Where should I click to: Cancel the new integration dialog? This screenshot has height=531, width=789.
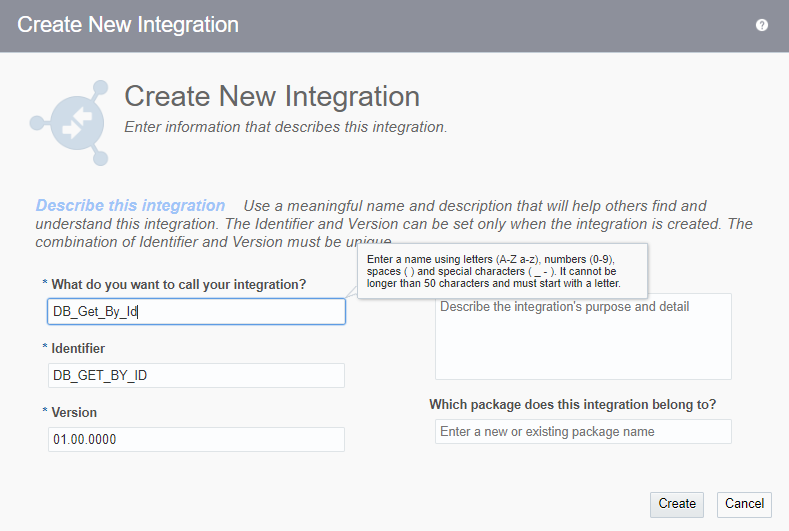pyautogui.click(x=744, y=504)
